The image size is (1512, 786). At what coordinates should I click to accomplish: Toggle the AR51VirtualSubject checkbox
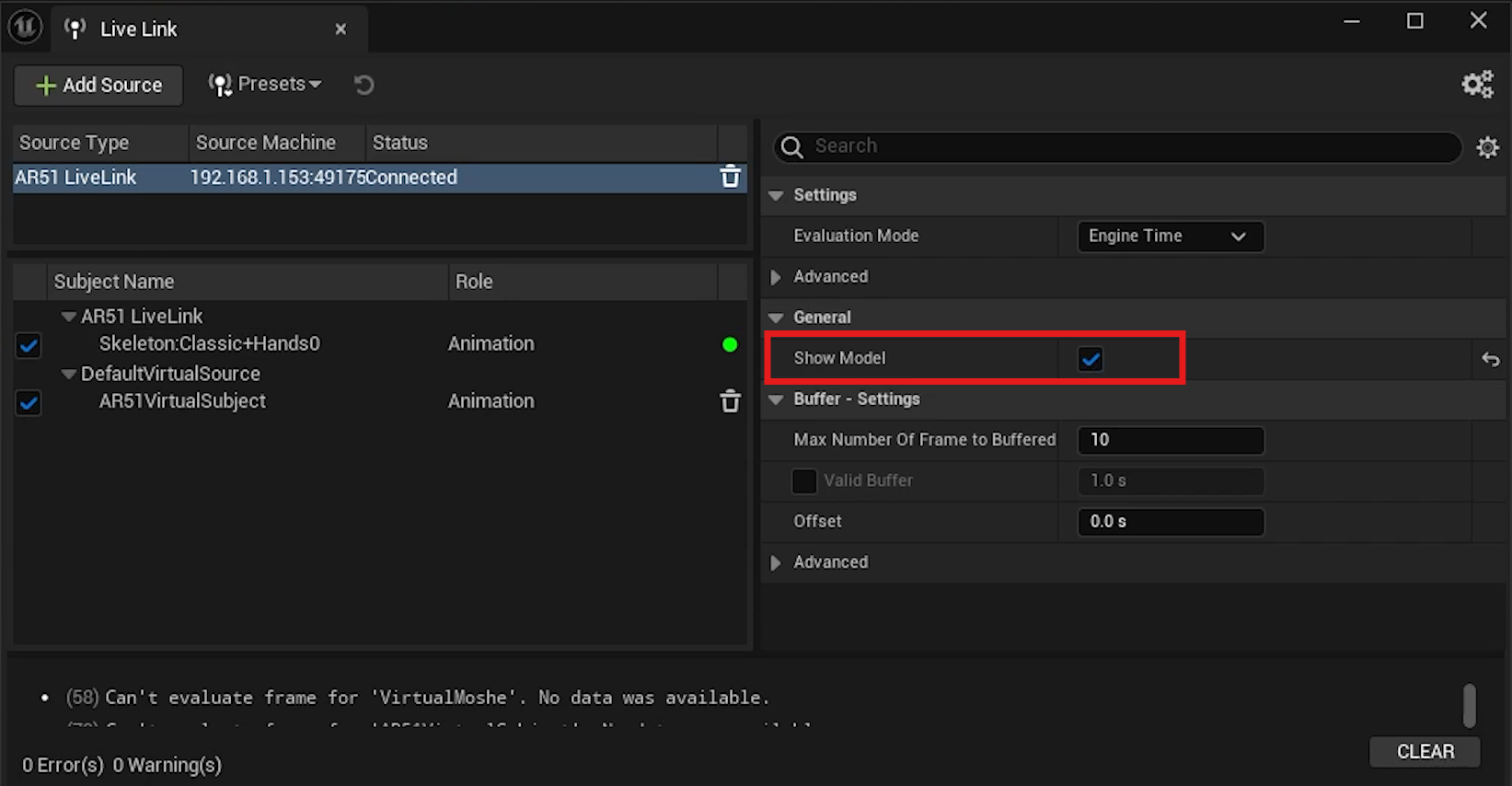pyautogui.click(x=29, y=402)
